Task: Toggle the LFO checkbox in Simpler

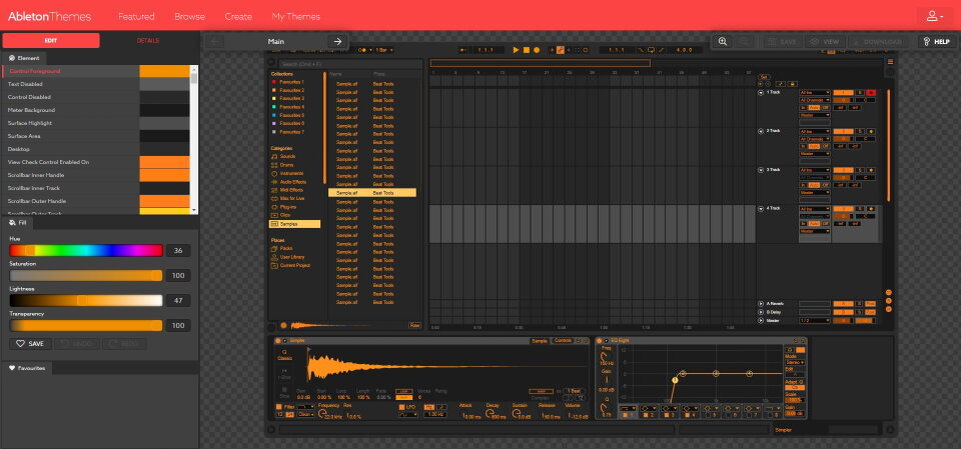Action: click(402, 407)
